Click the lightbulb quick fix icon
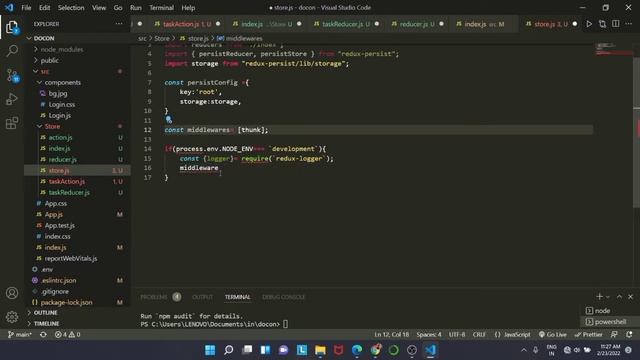The image size is (640, 360). pyautogui.click(x=169, y=120)
